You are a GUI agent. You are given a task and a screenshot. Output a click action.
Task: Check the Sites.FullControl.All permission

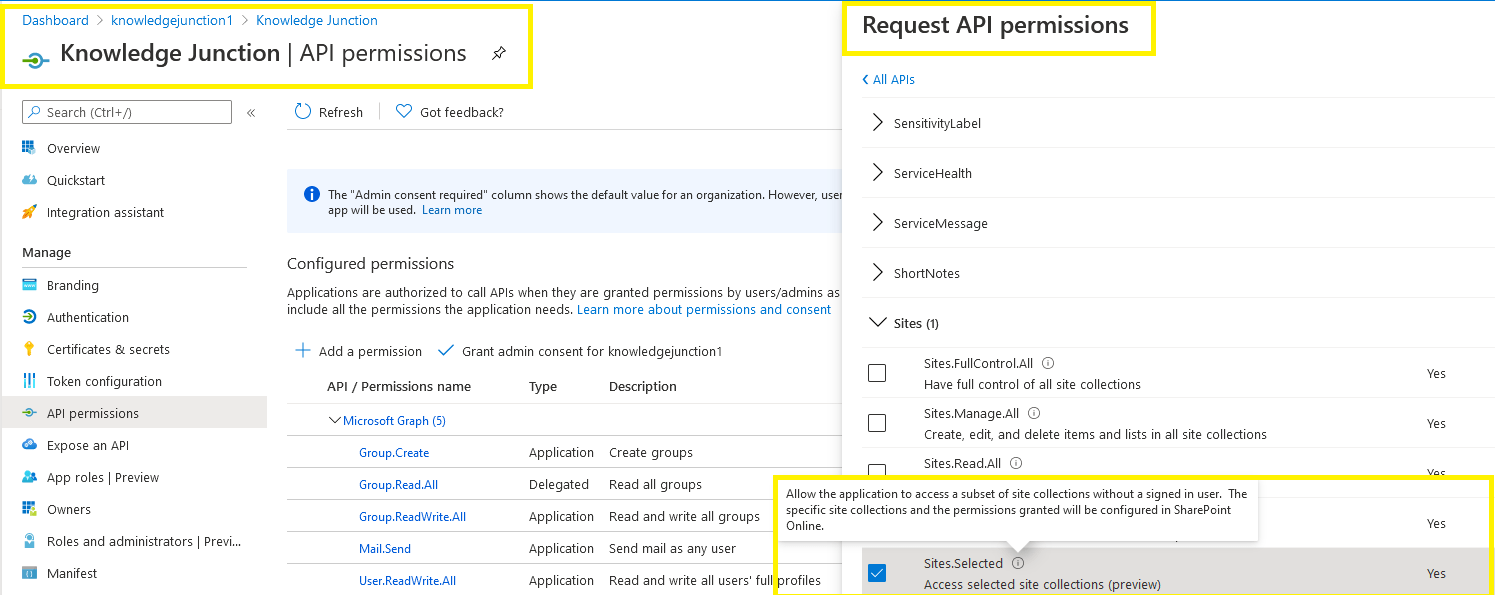[877, 372]
